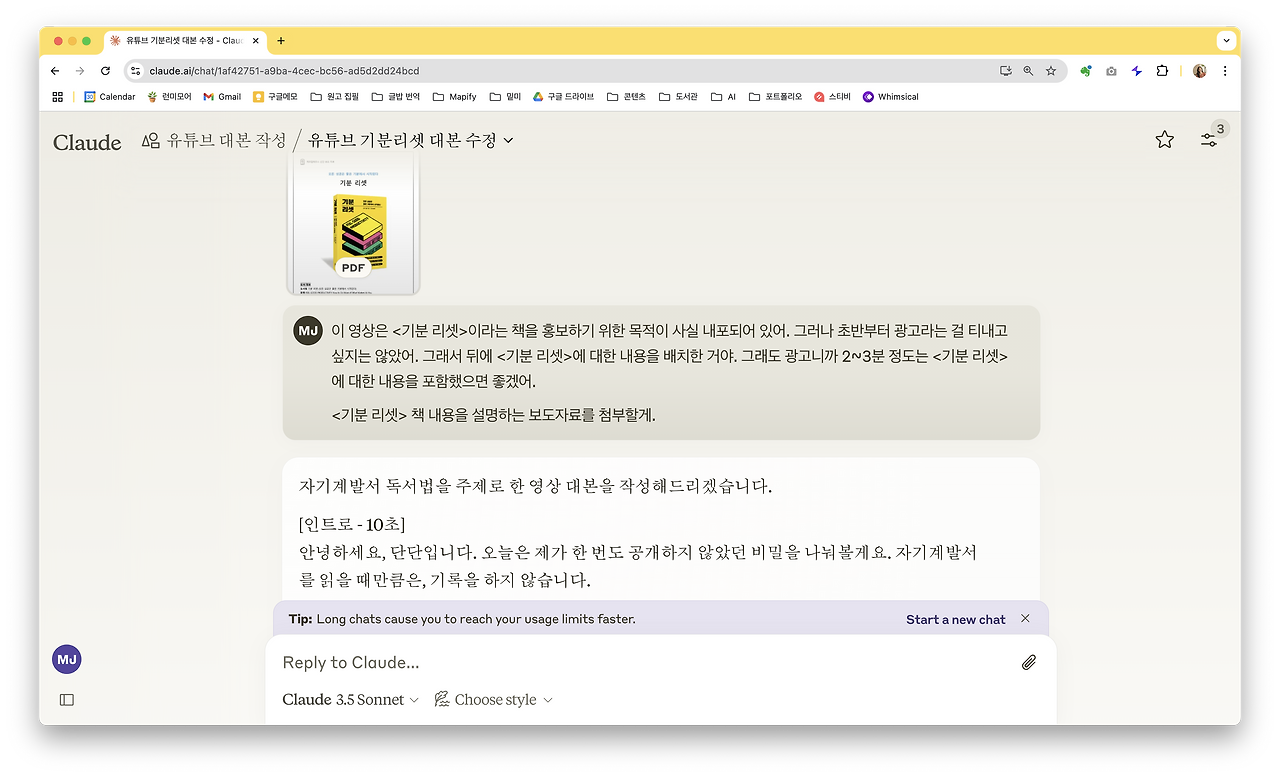Viewport: 1280px width, 777px height.
Task: Toggle the site zoom magnifier in address bar
Action: click(1028, 71)
